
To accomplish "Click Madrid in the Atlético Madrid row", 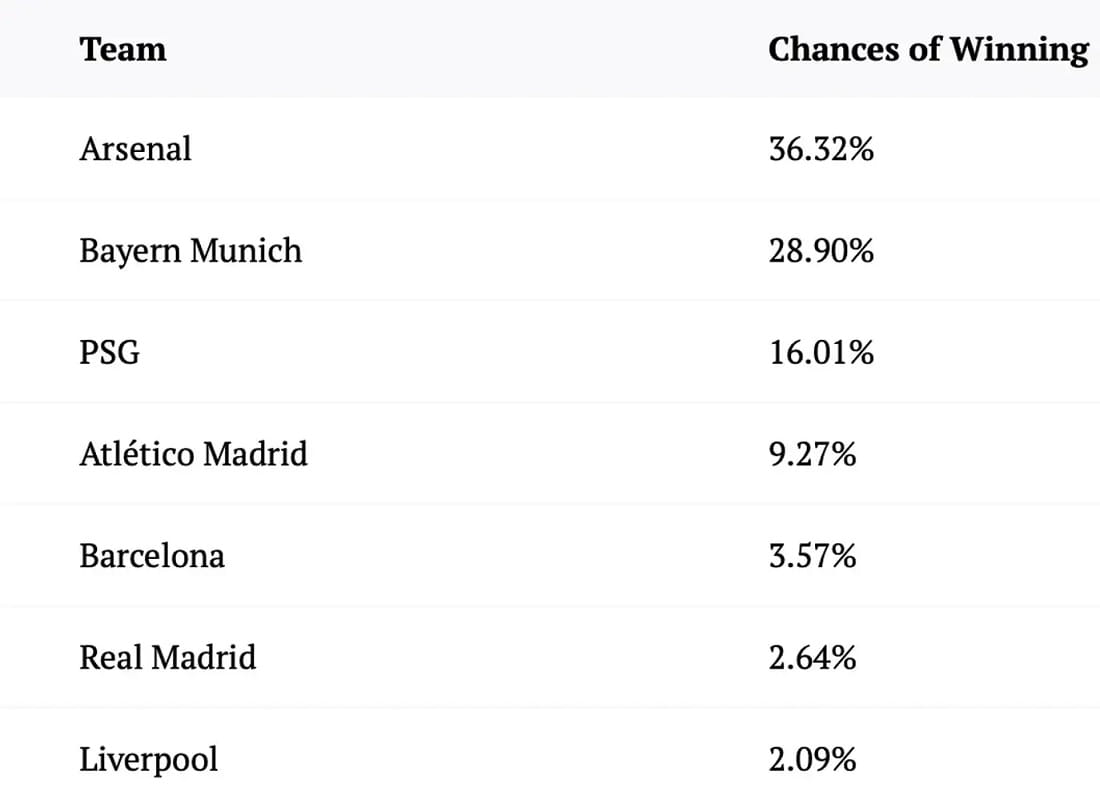I will click(255, 454).
